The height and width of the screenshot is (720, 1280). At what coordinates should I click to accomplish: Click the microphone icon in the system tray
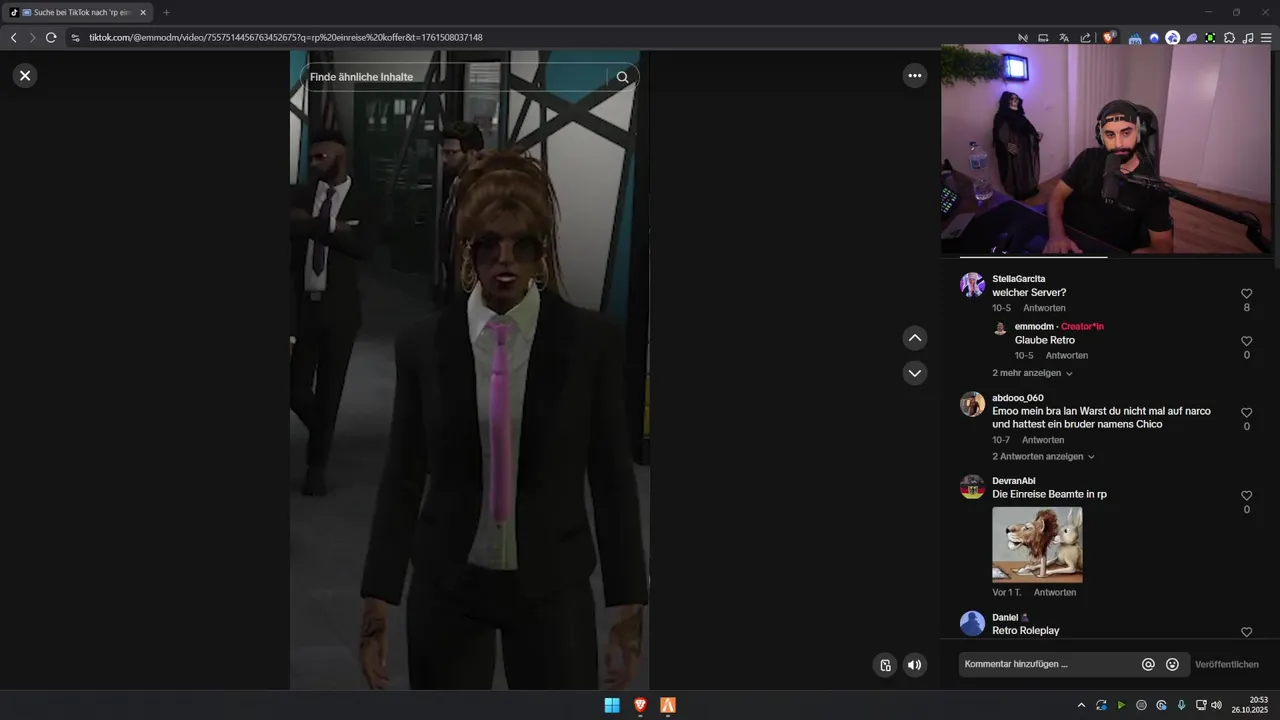(1181, 705)
